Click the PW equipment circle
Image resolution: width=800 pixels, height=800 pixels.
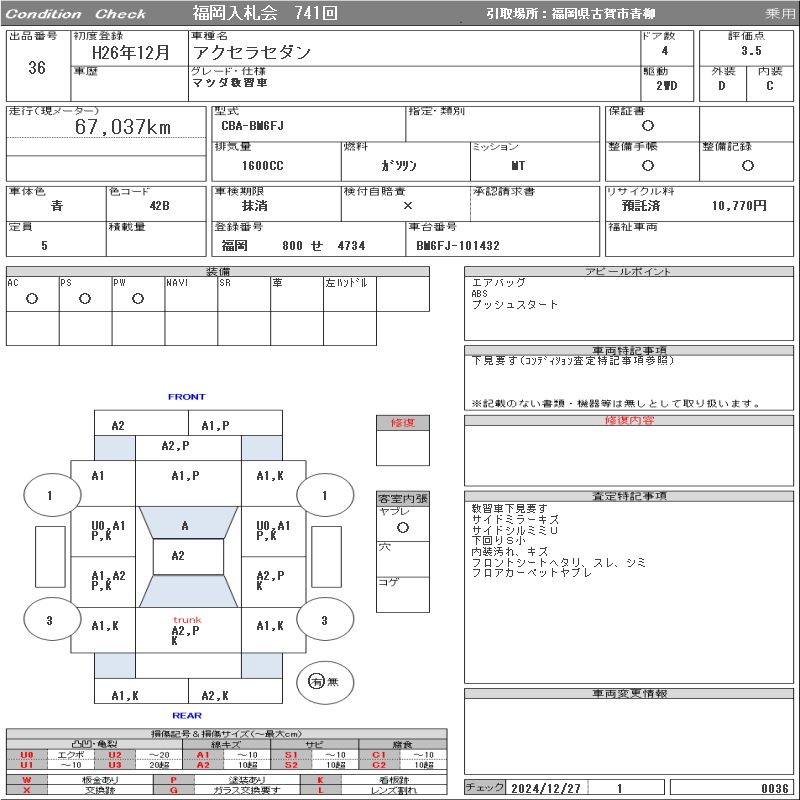click(138, 298)
